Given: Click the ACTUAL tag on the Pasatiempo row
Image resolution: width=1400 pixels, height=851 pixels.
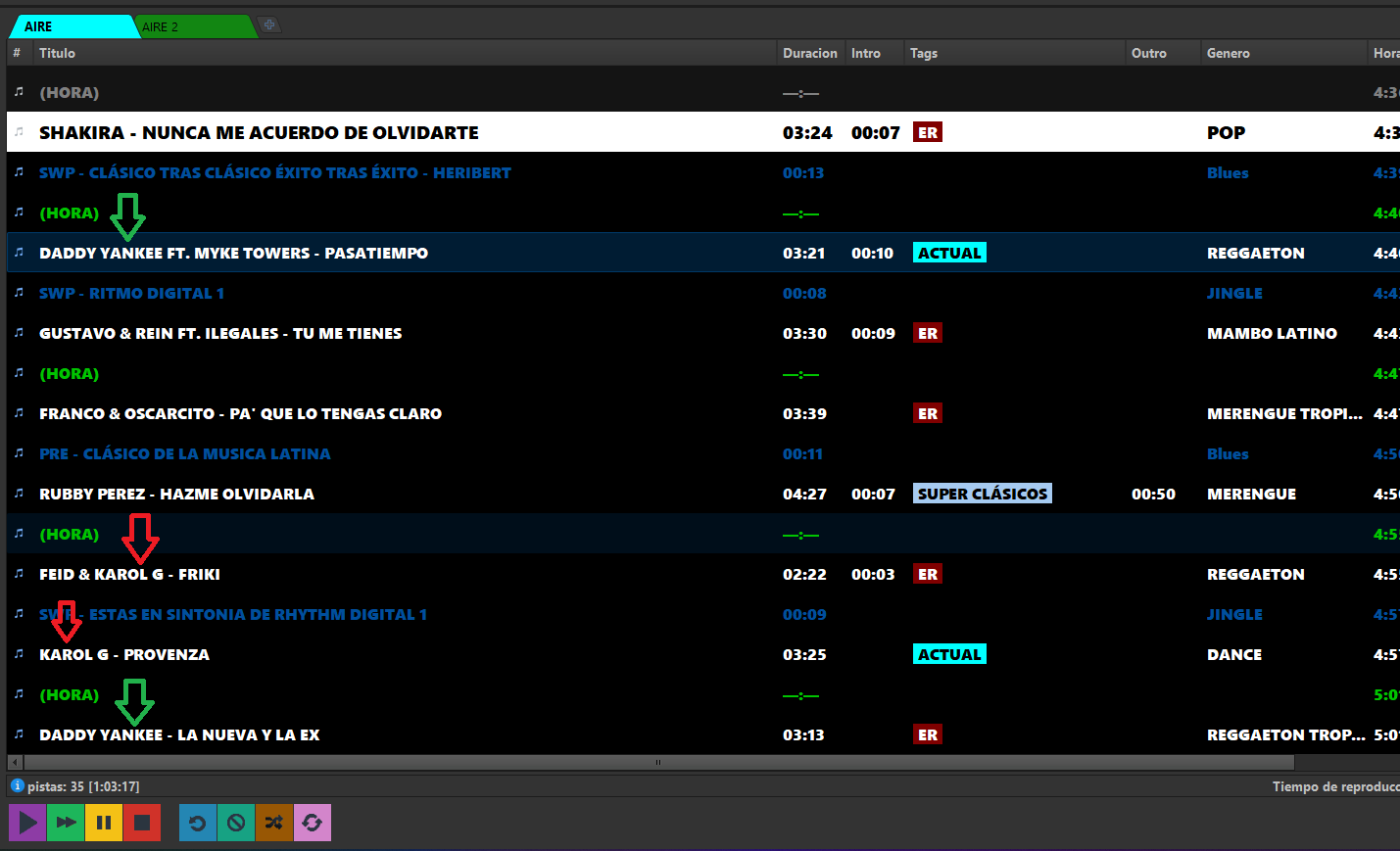Looking at the screenshot, I should tap(949, 253).
